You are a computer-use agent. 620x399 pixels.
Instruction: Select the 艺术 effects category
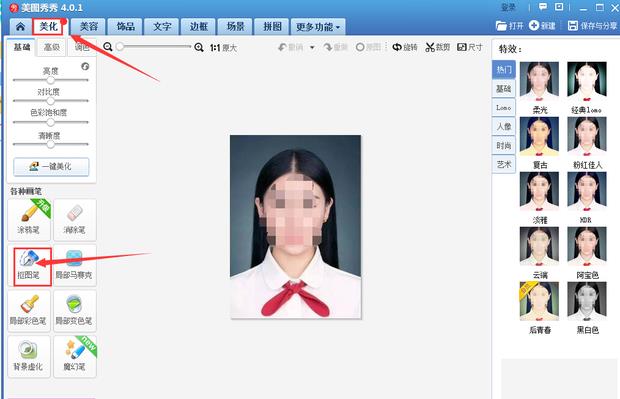504,164
